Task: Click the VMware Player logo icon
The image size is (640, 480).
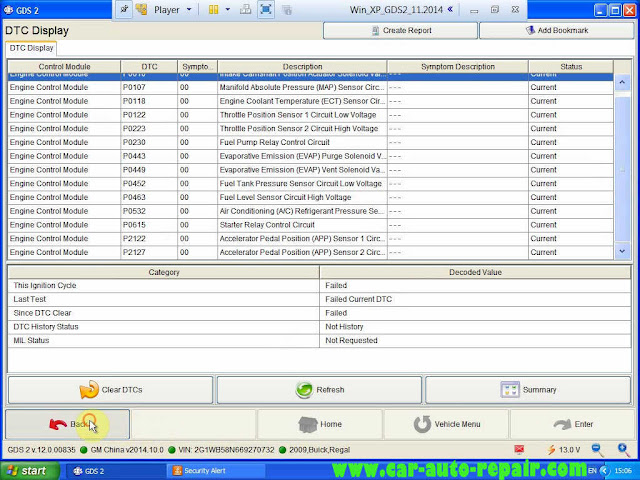Action: point(142,9)
